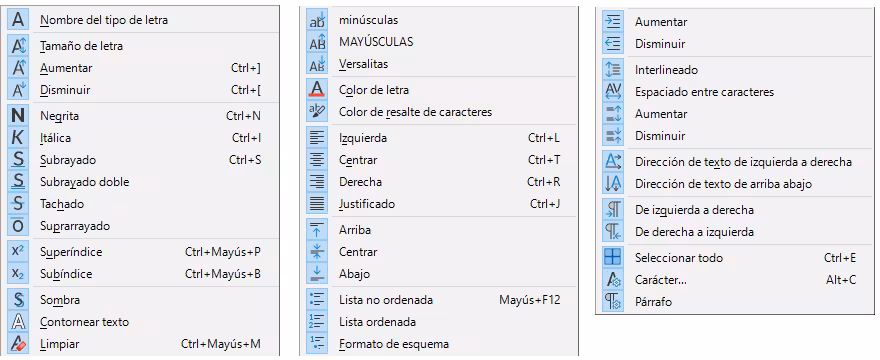Click the Nombre del tipo de letra icon
This screenshot has height=360, width=880.
point(19,20)
